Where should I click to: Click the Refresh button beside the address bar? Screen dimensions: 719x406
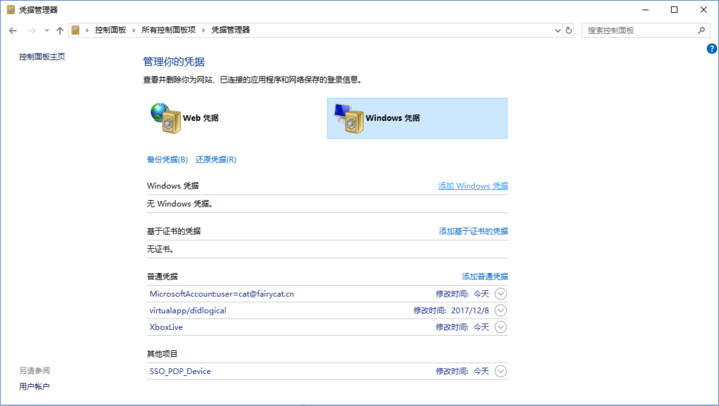click(569, 31)
